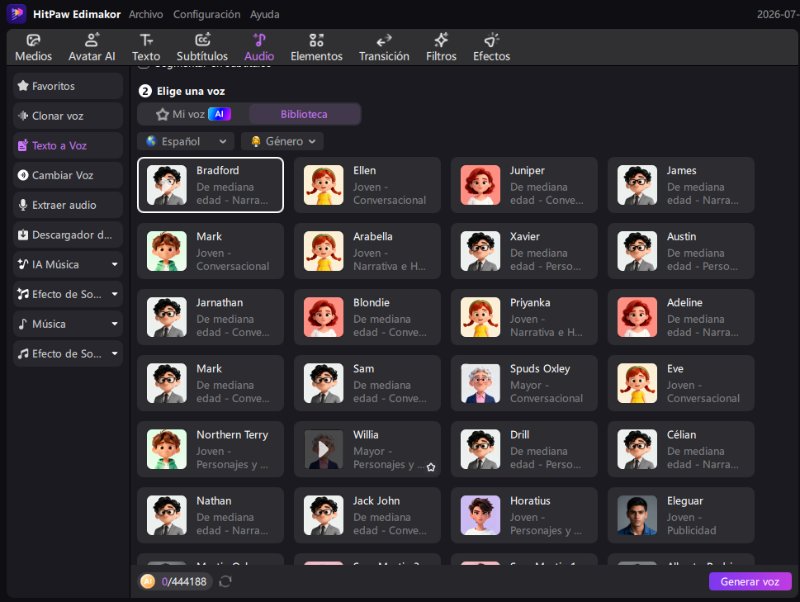This screenshot has width=800, height=602.
Task: Open the Configuración menu
Action: point(207,14)
